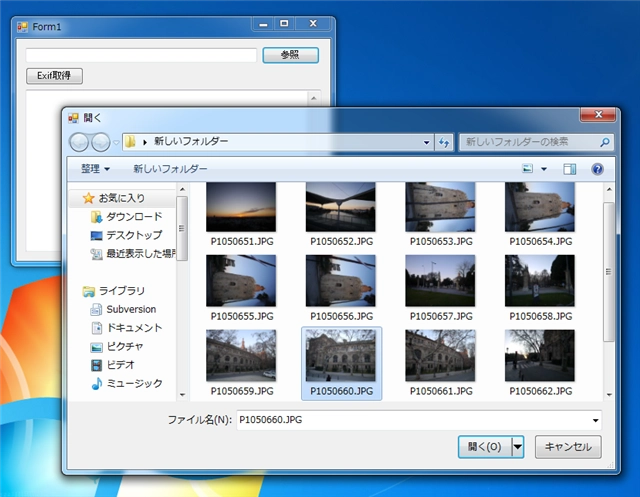Click the back navigation arrow in the open dialog

coord(79,142)
